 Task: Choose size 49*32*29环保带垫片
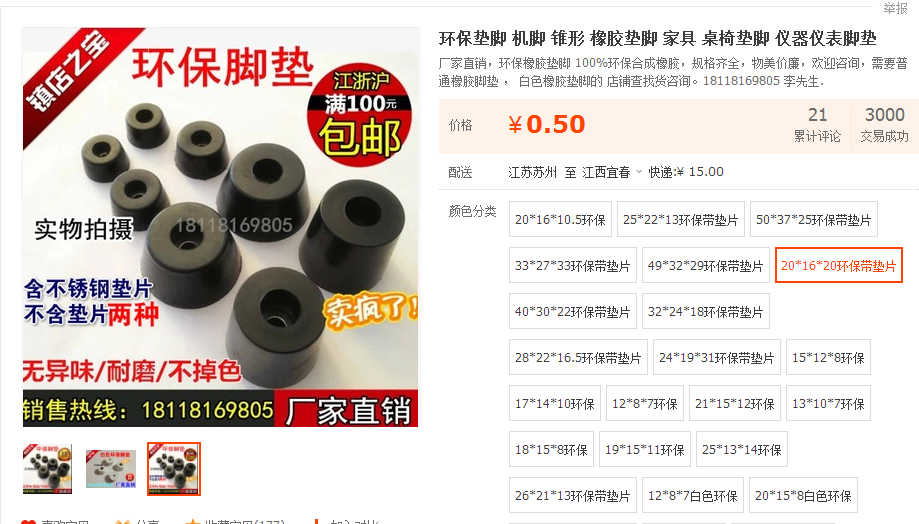click(706, 265)
